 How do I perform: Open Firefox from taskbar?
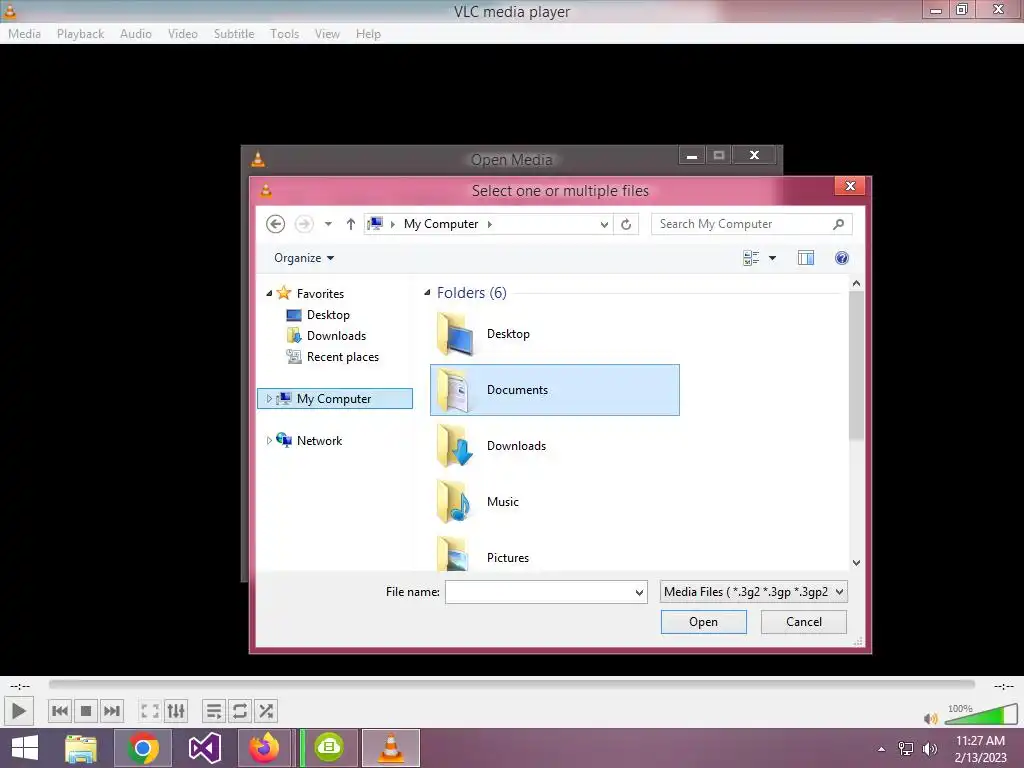(x=264, y=748)
